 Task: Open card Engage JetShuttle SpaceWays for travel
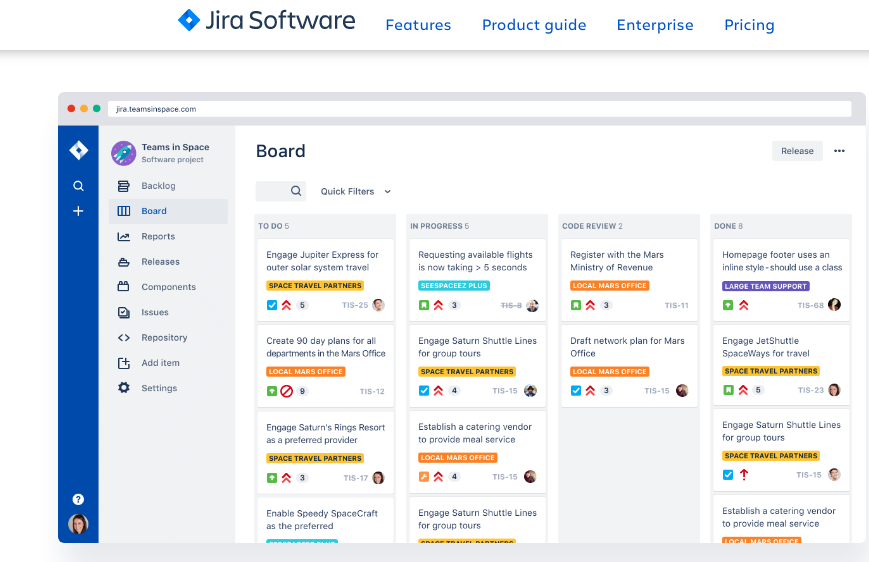click(781, 365)
